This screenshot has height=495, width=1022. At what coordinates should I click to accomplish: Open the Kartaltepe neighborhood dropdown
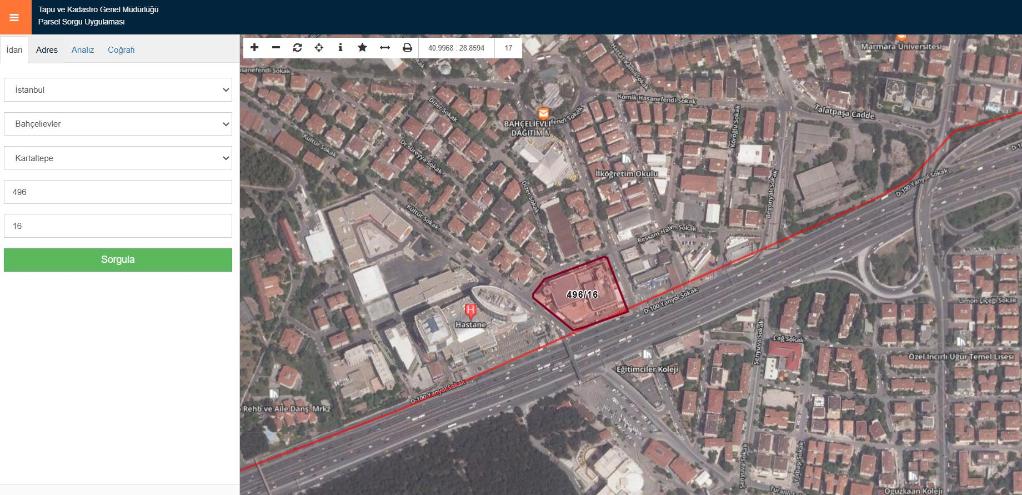(x=118, y=158)
